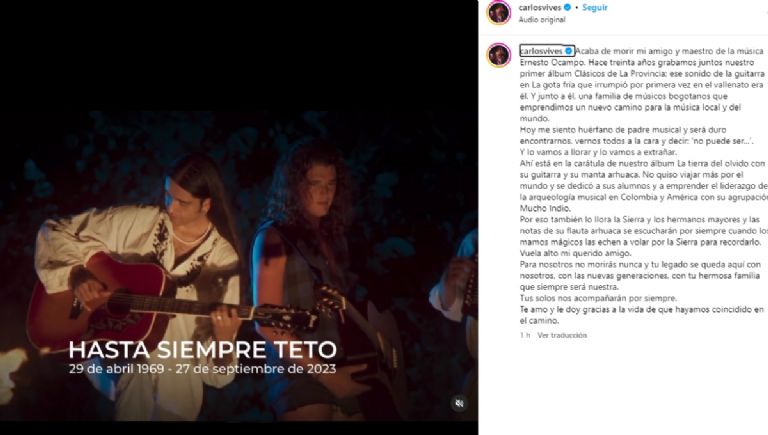The width and height of the screenshot is (768, 435).
Task: Open carlosvives profile from header username
Action: pos(540,7)
